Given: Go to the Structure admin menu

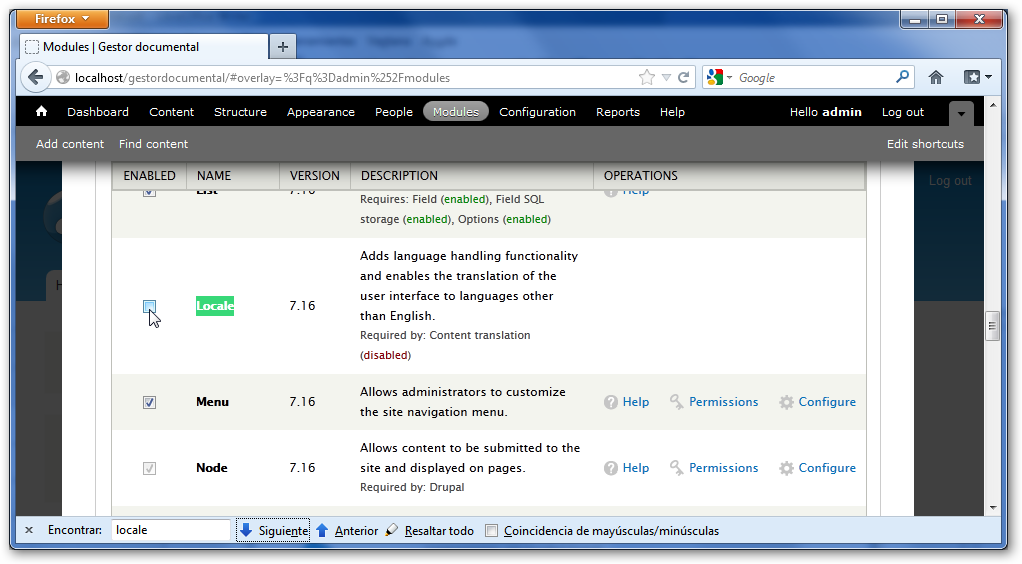Looking at the screenshot, I should tap(240, 112).
